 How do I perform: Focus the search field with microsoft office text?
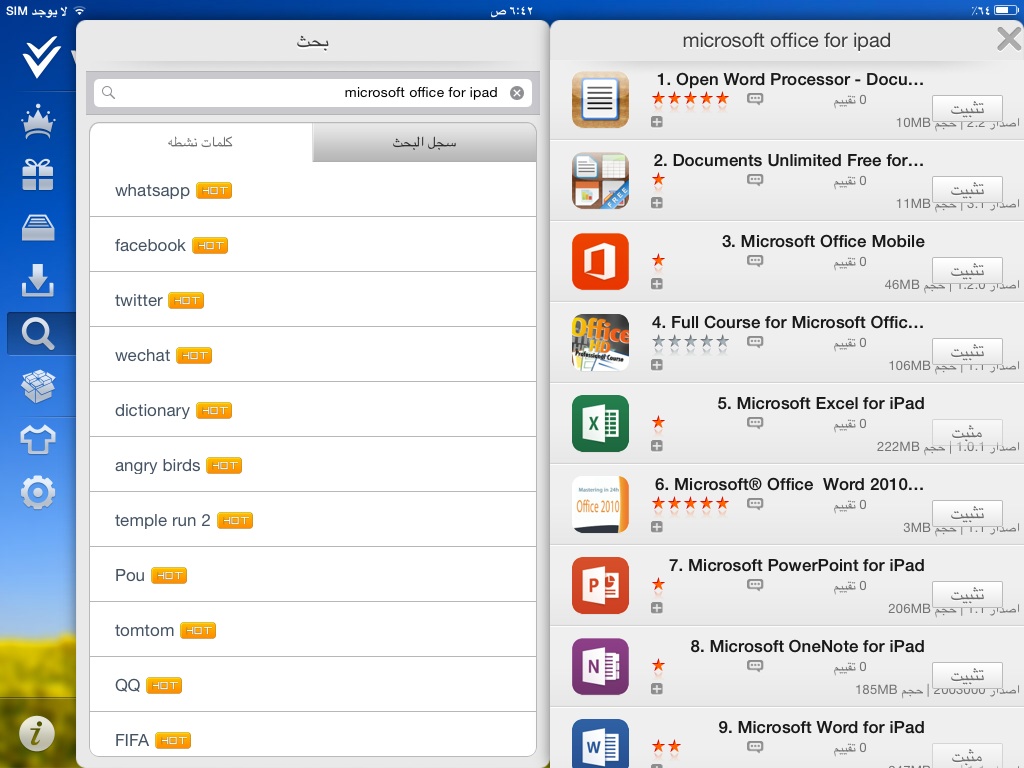coord(313,93)
